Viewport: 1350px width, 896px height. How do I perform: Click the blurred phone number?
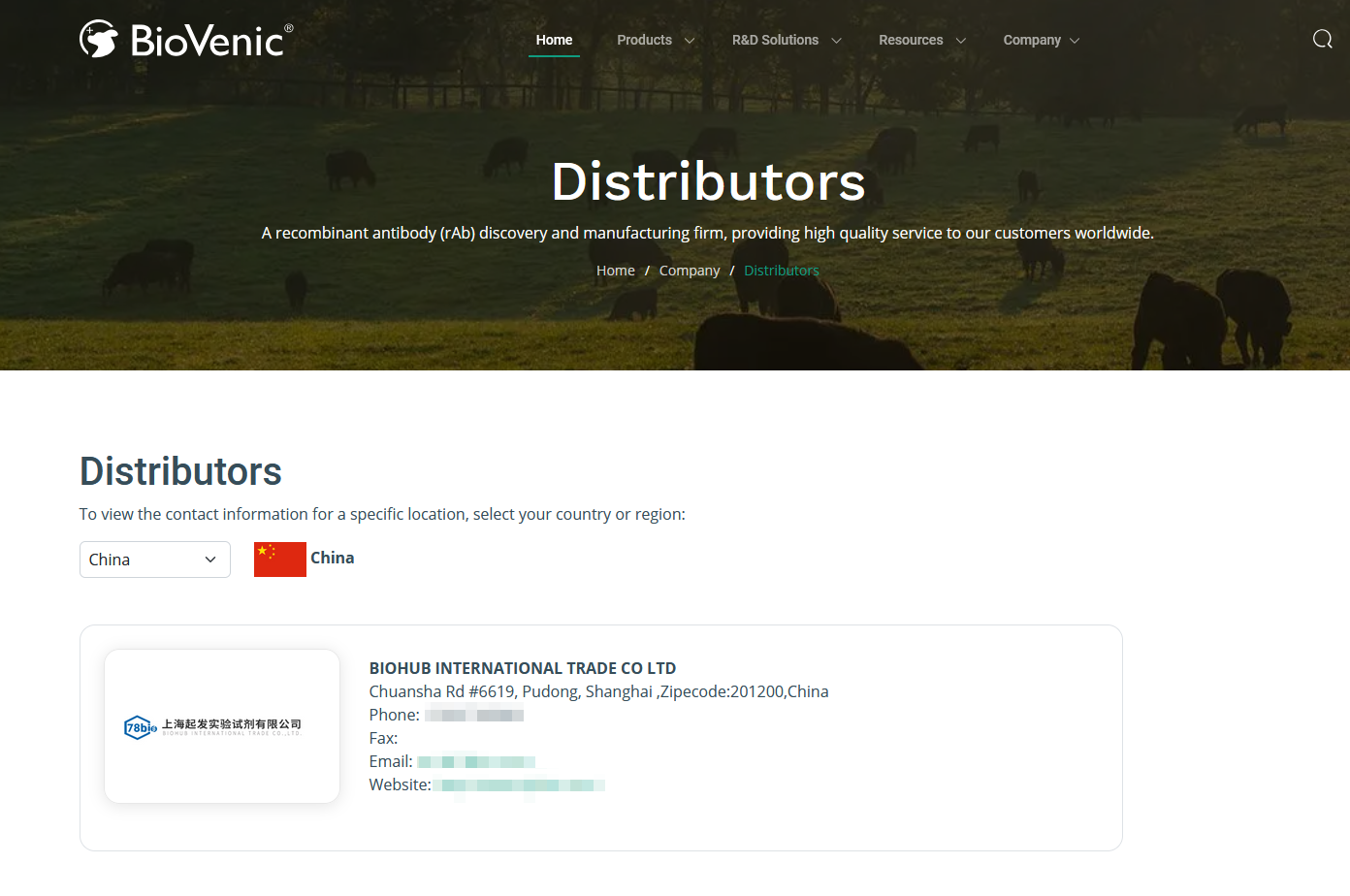point(474,716)
